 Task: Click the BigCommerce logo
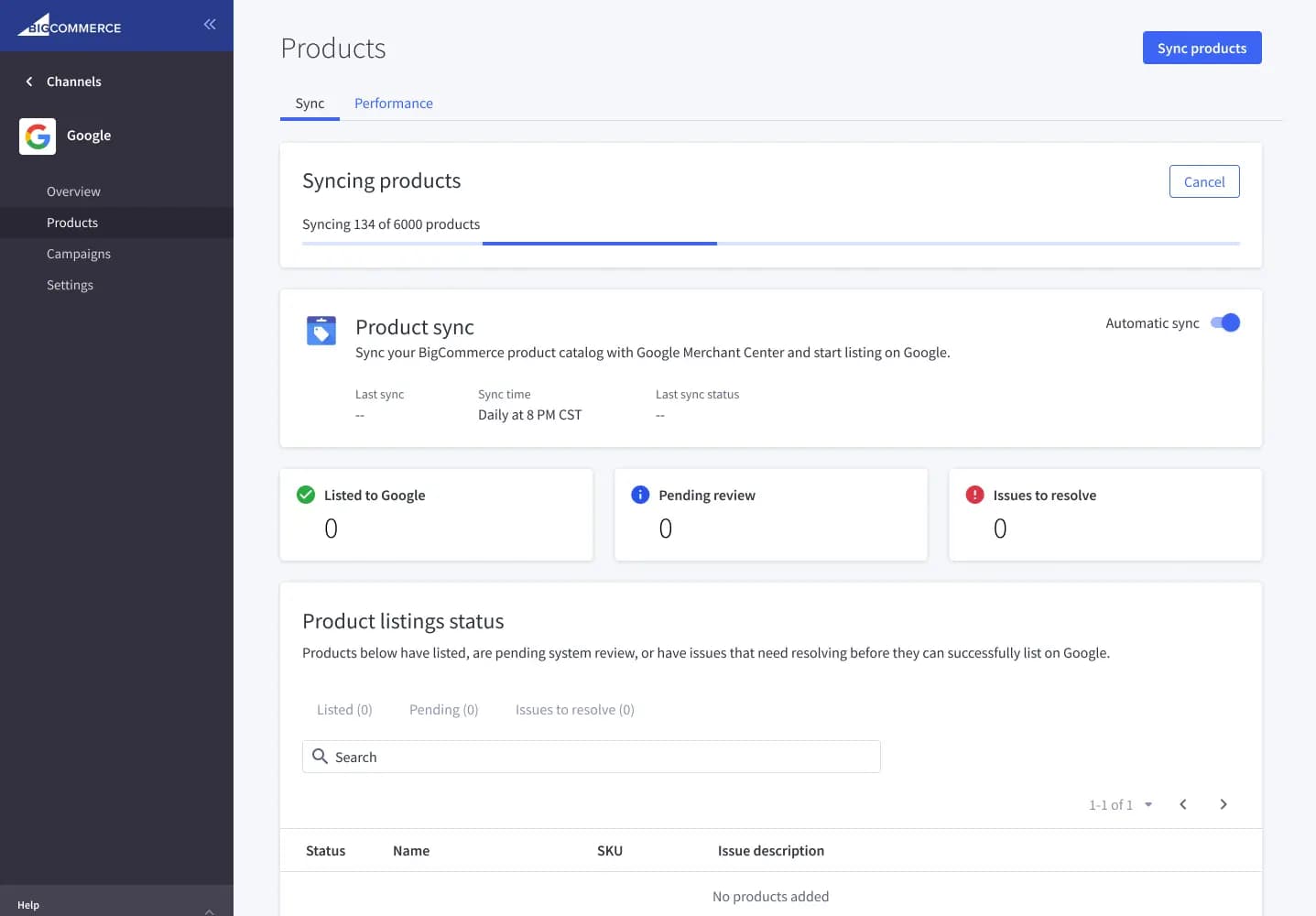click(x=70, y=25)
